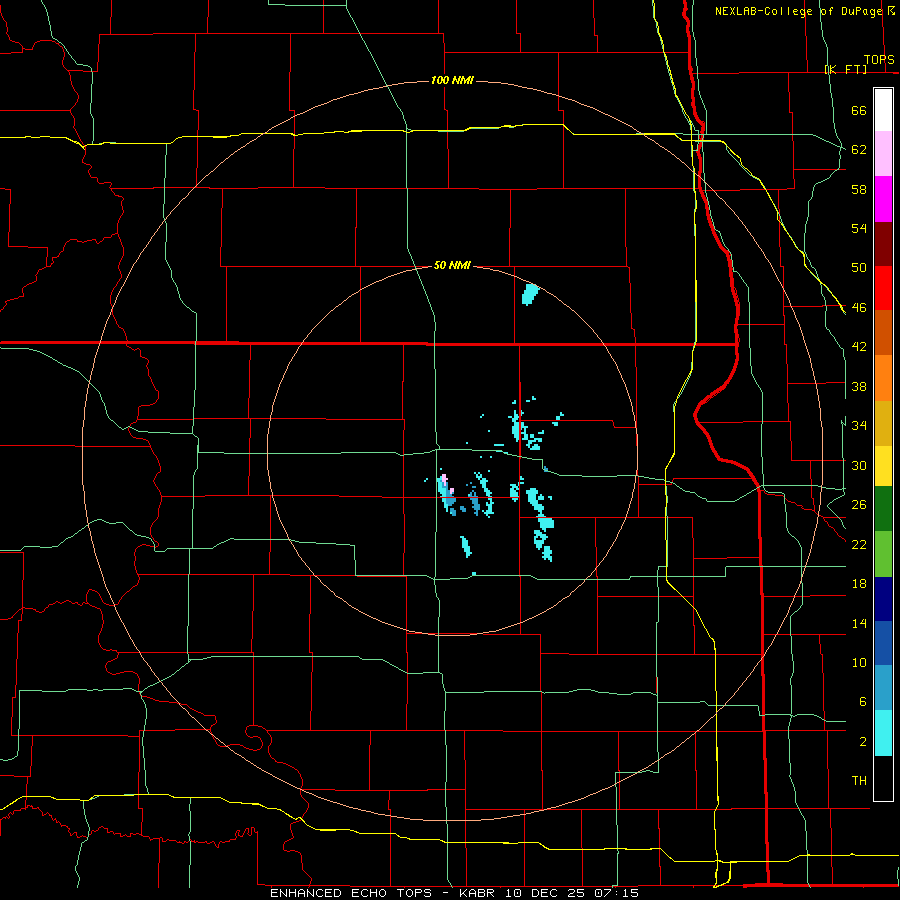The height and width of the screenshot is (900, 900).
Task: Click the dark orange 46 kft swatch
Action: pos(883,333)
